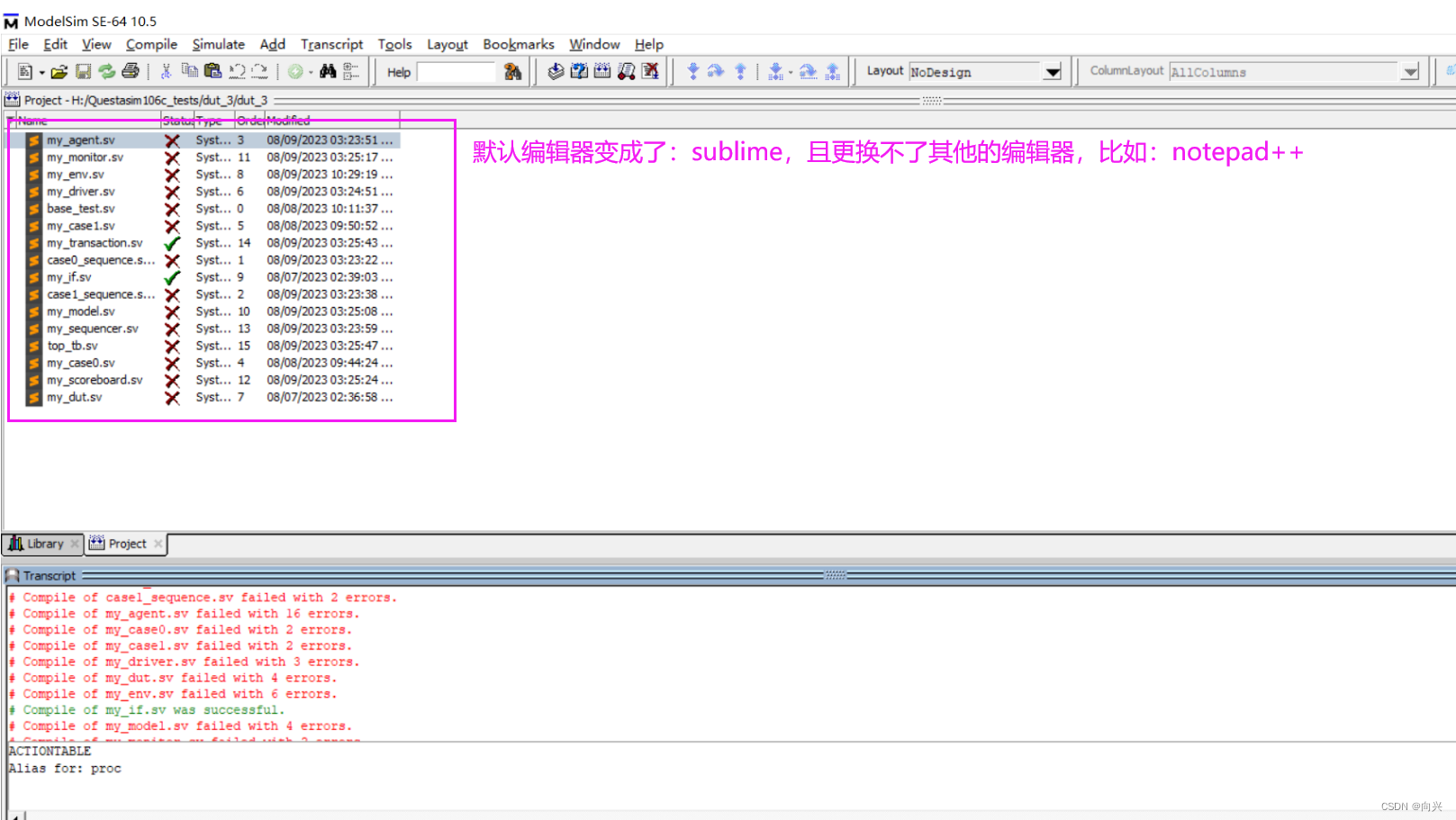
Task: Select my_agent.sv in the project list
Action: pyautogui.click(x=203, y=140)
